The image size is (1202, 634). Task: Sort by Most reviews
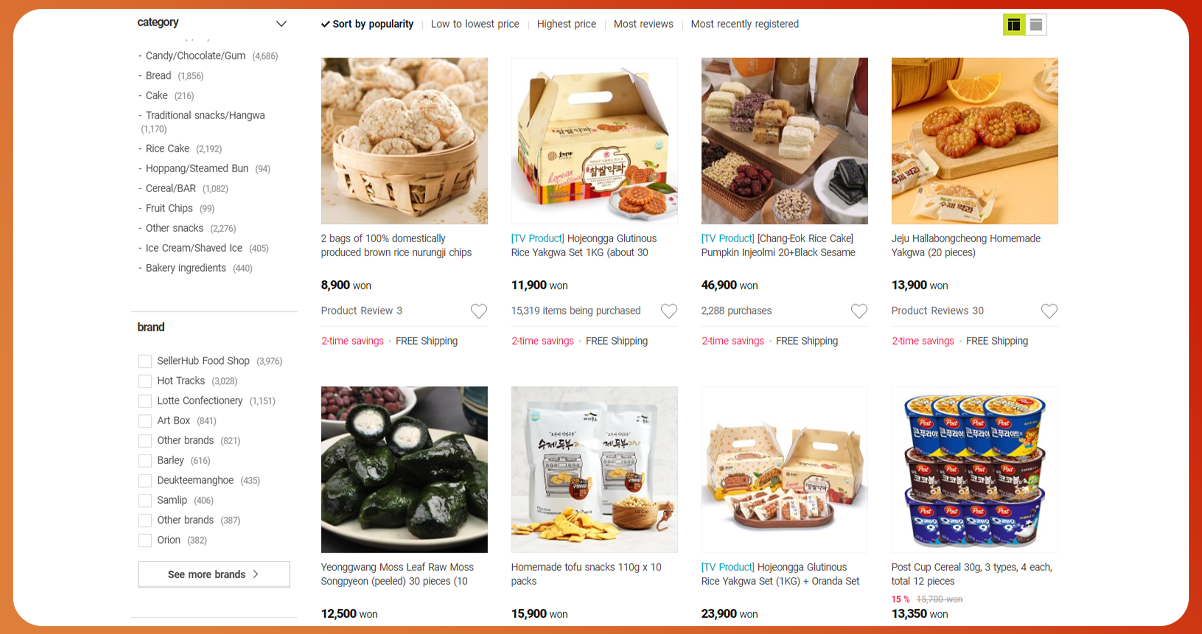643,24
